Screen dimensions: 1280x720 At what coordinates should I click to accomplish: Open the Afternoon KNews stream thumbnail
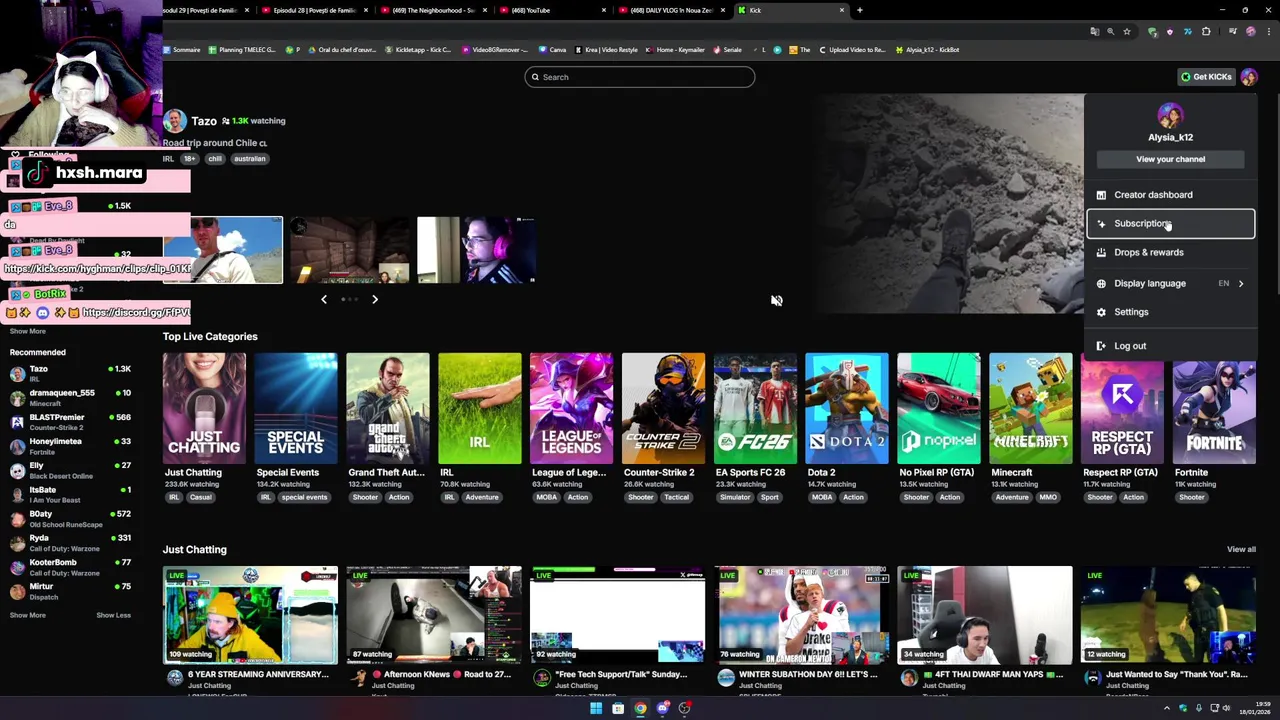pos(434,615)
